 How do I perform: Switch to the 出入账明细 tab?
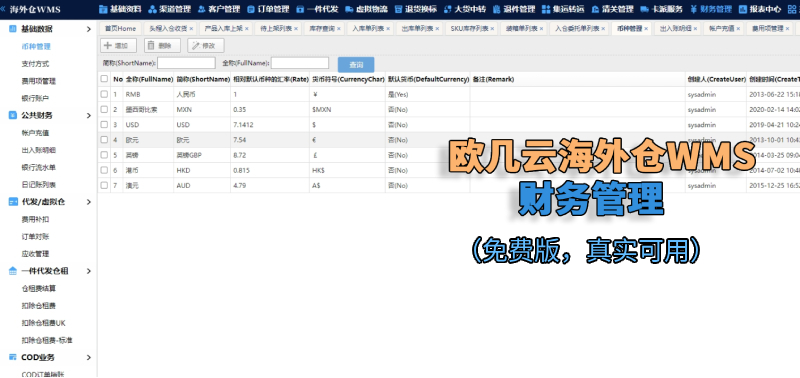(x=678, y=29)
